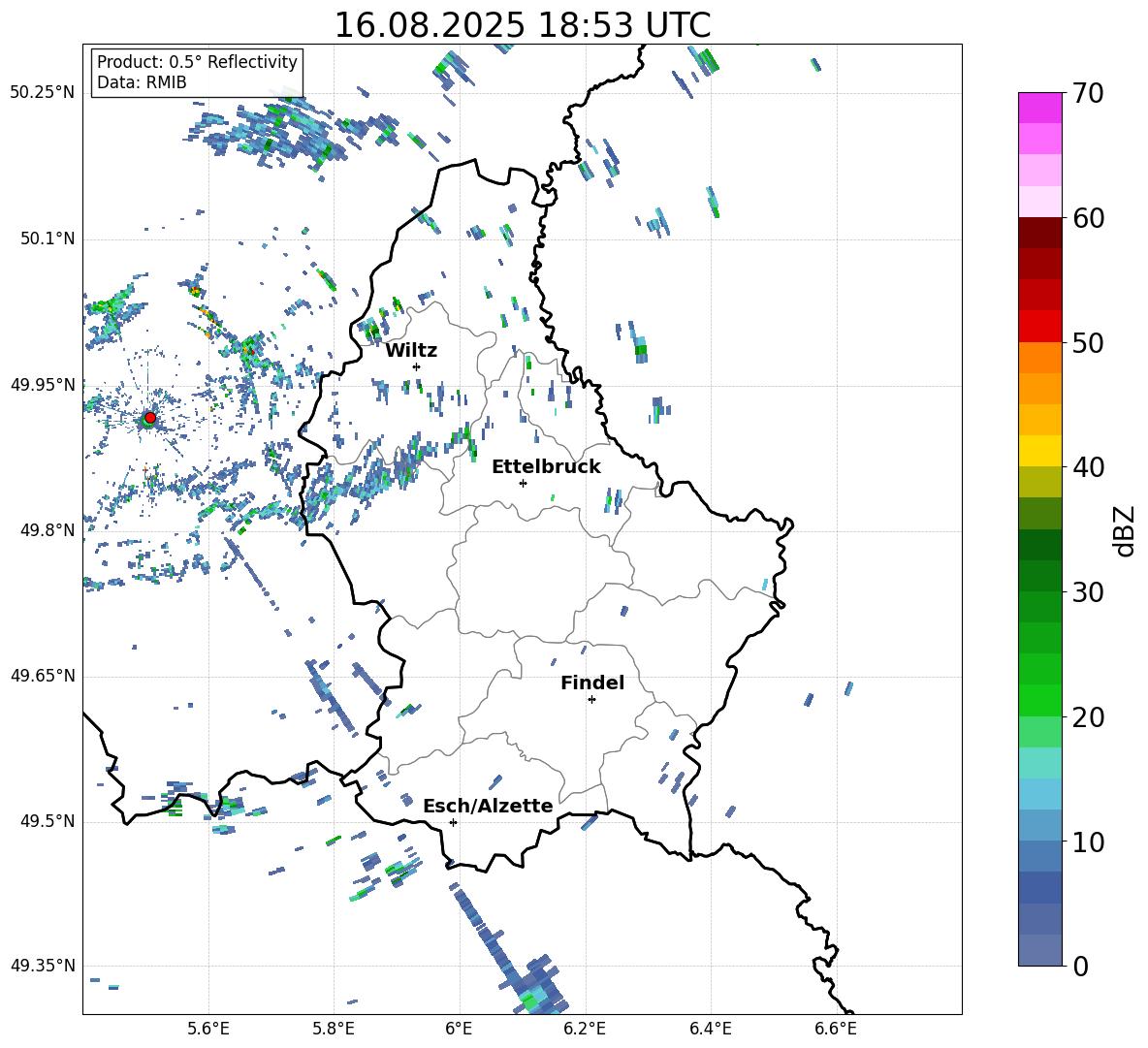
Task: Click the 50 value on colorbar
Action: pyautogui.click(x=1089, y=342)
